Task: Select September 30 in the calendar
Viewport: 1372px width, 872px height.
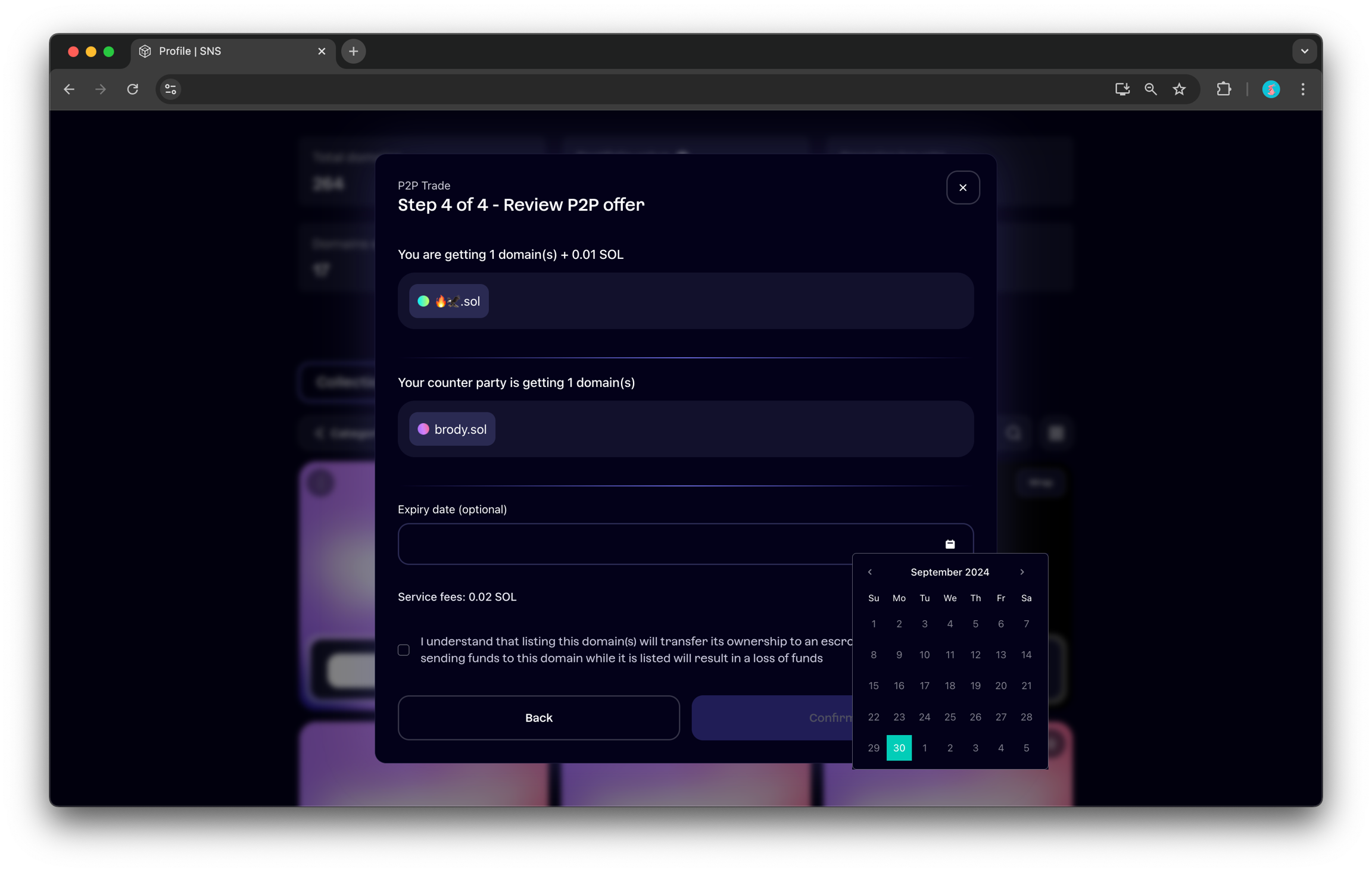Action: tap(899, 748)
